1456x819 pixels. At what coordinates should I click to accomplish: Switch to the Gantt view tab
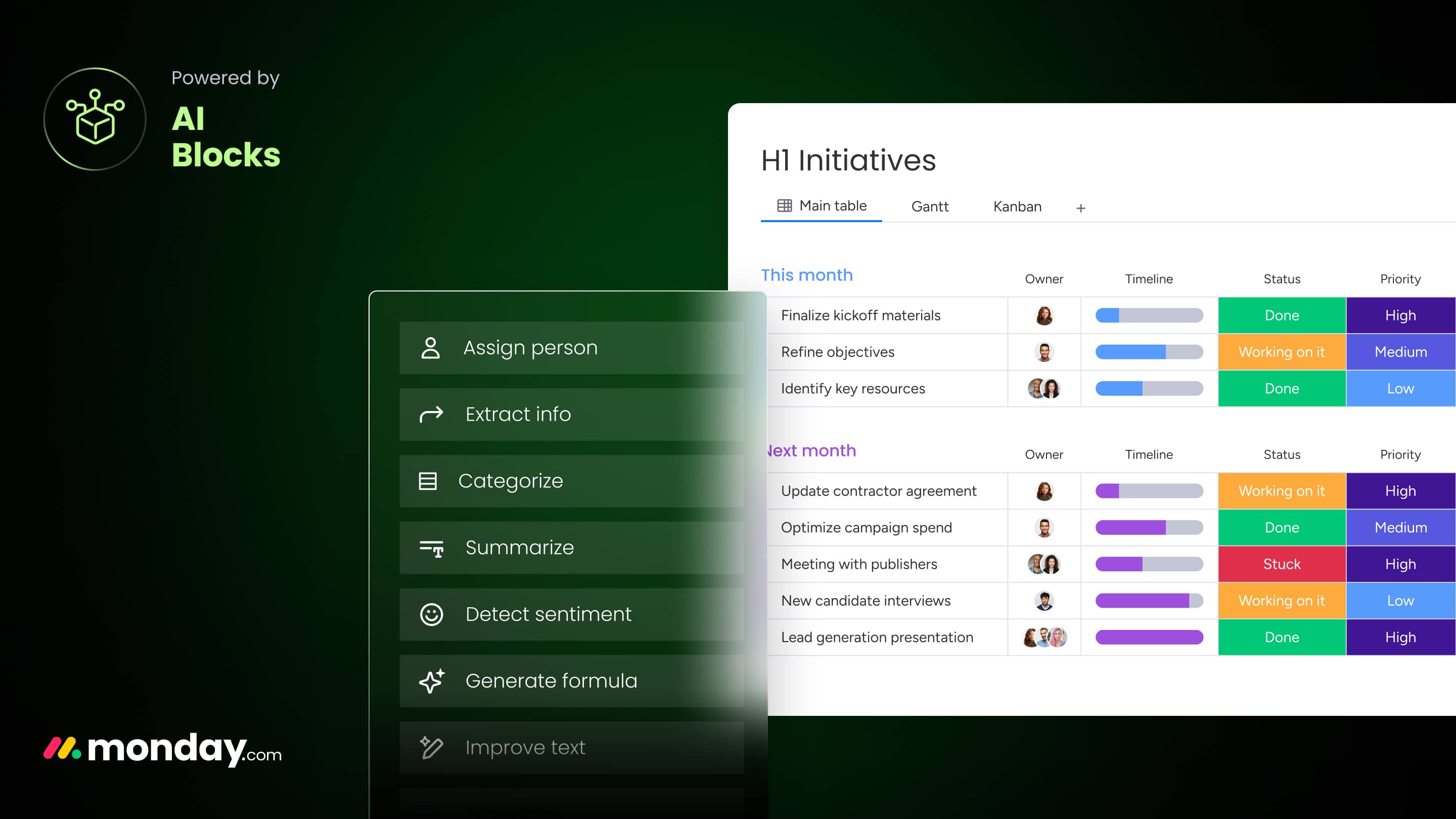(x=930, y=206)
